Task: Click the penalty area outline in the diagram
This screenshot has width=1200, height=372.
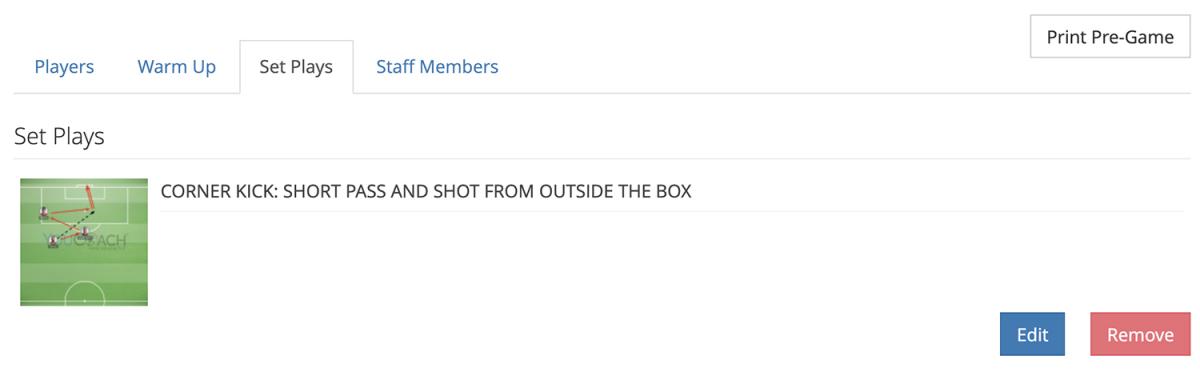Action: [84, 206]
